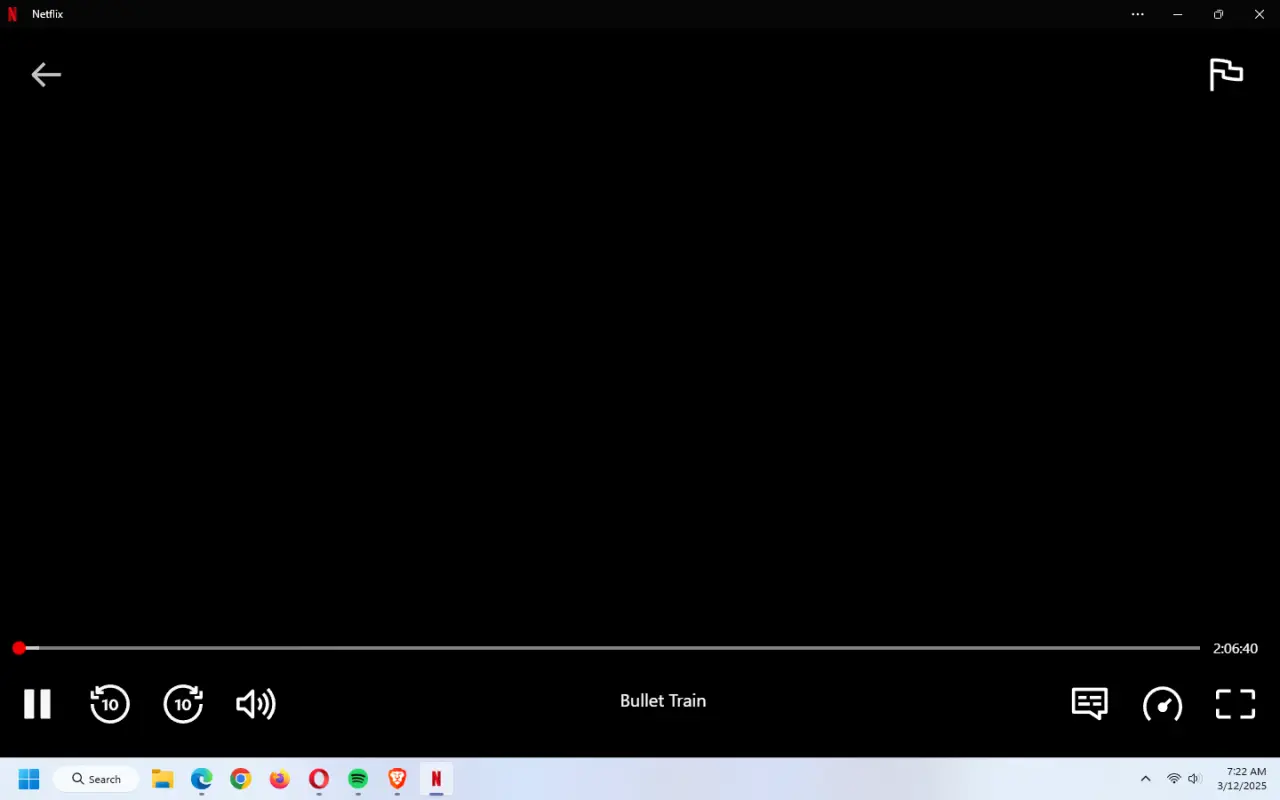Image resolution: width=1280 pixels, height=800 pixels.
Task: Restore down the Netflix window
Action: click(x=1218, y=14)
